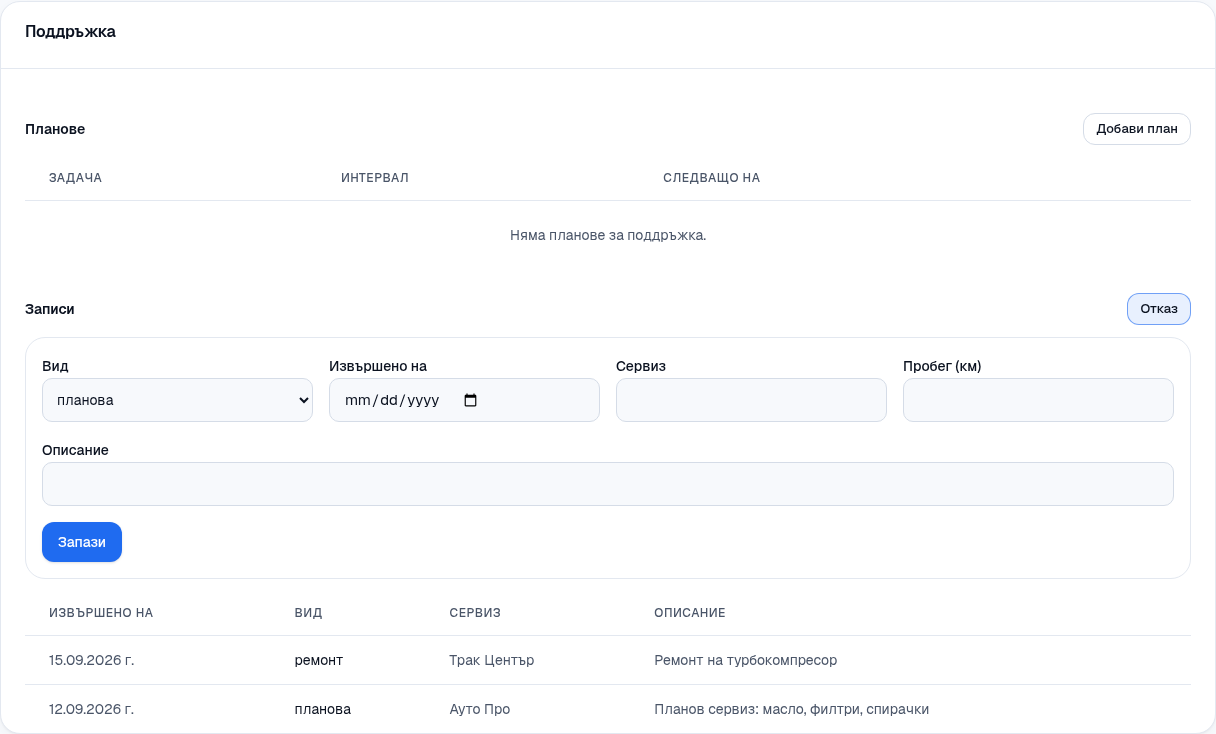Click the ВИД records column header
The image size is (1216, 734).
point(309,613)
